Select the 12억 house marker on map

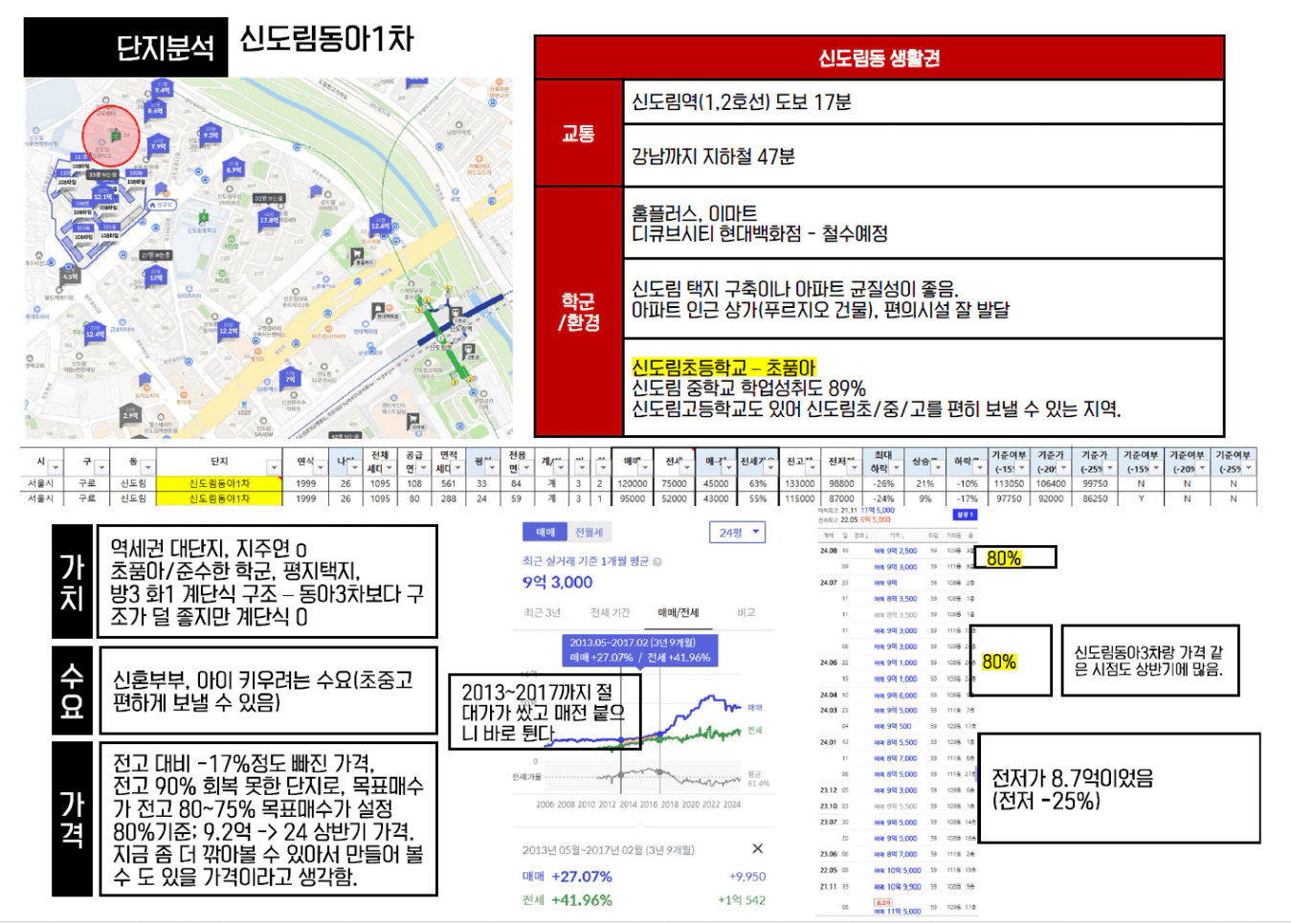pyautogui.click(x=156, y=275)
